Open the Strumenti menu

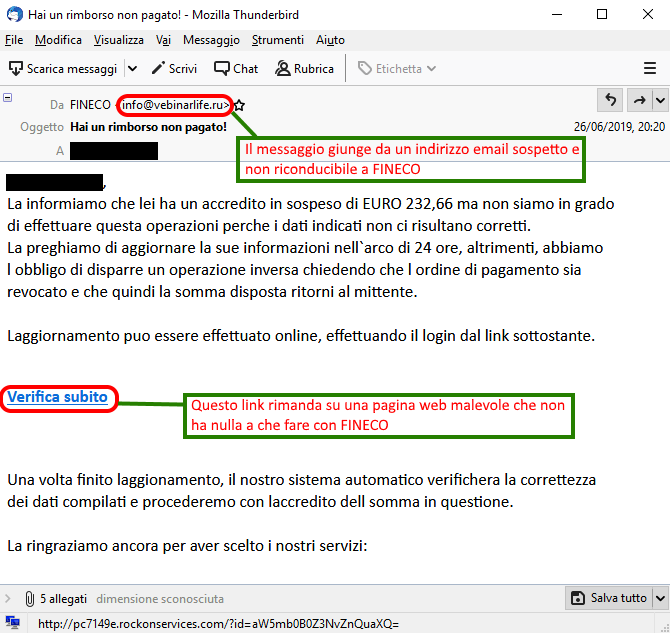(278, 40)
